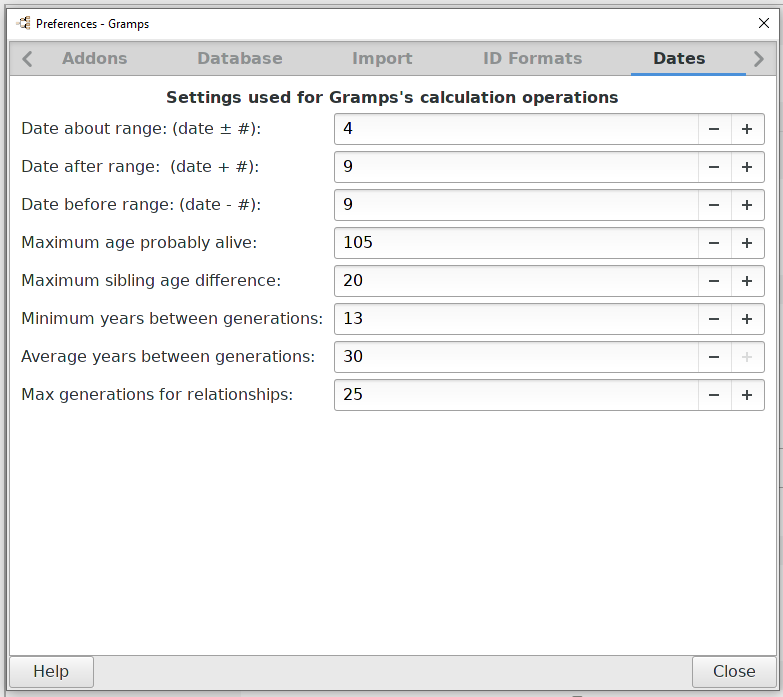The width and height of the screenshot is (783, 697).
Task: Decrease Maximum sibling age difference
Action: click(x=714, y=281)
